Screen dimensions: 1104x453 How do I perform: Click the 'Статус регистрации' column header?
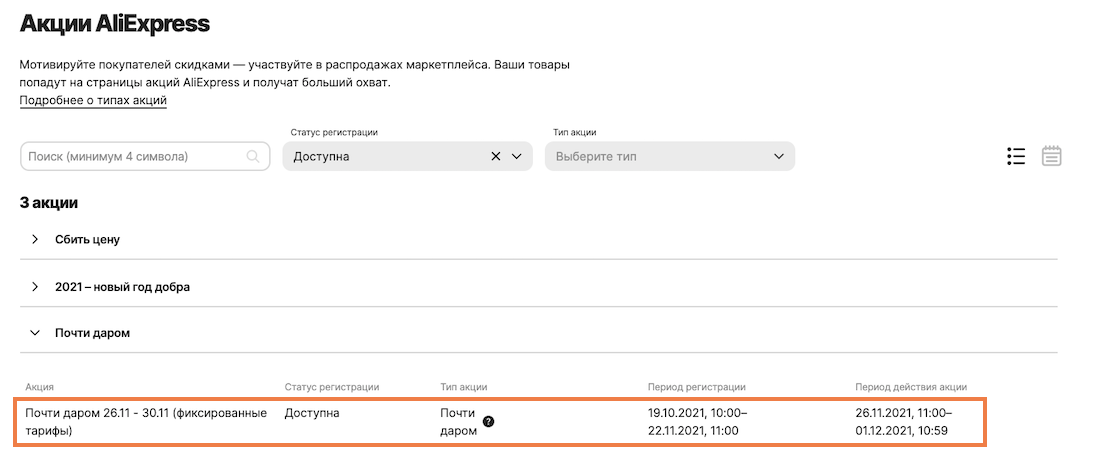pyautogui.click(x=331, y=387)
